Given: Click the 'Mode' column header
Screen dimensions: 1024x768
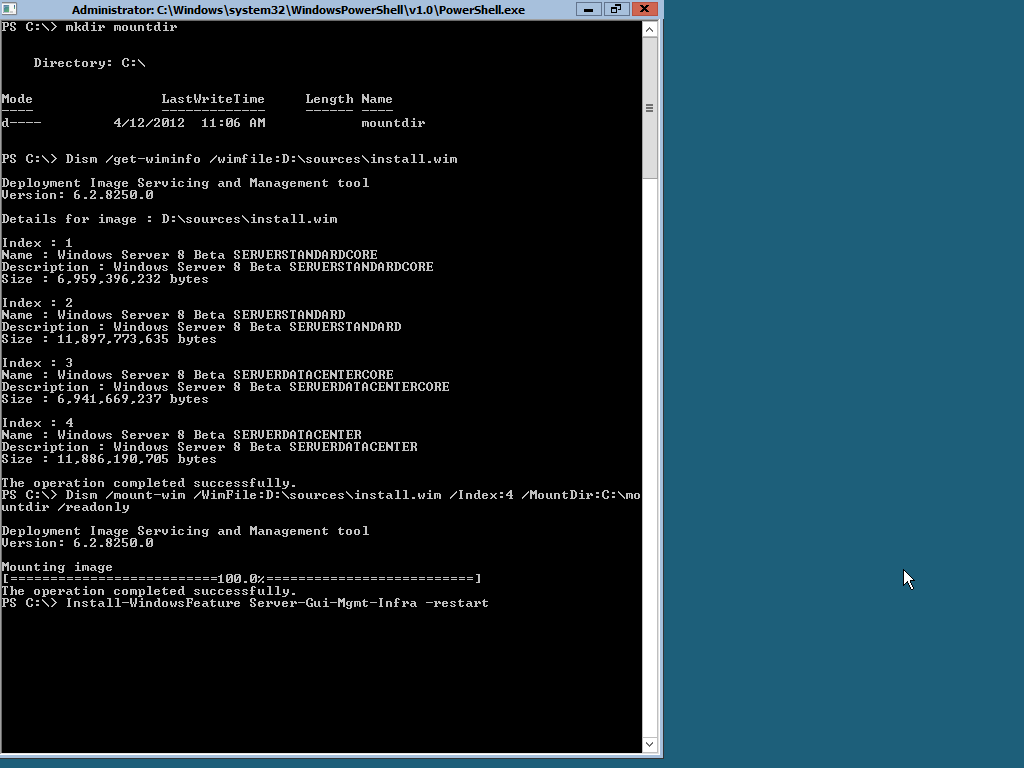Looking at the screenshot, I should [x=17, y=99].
